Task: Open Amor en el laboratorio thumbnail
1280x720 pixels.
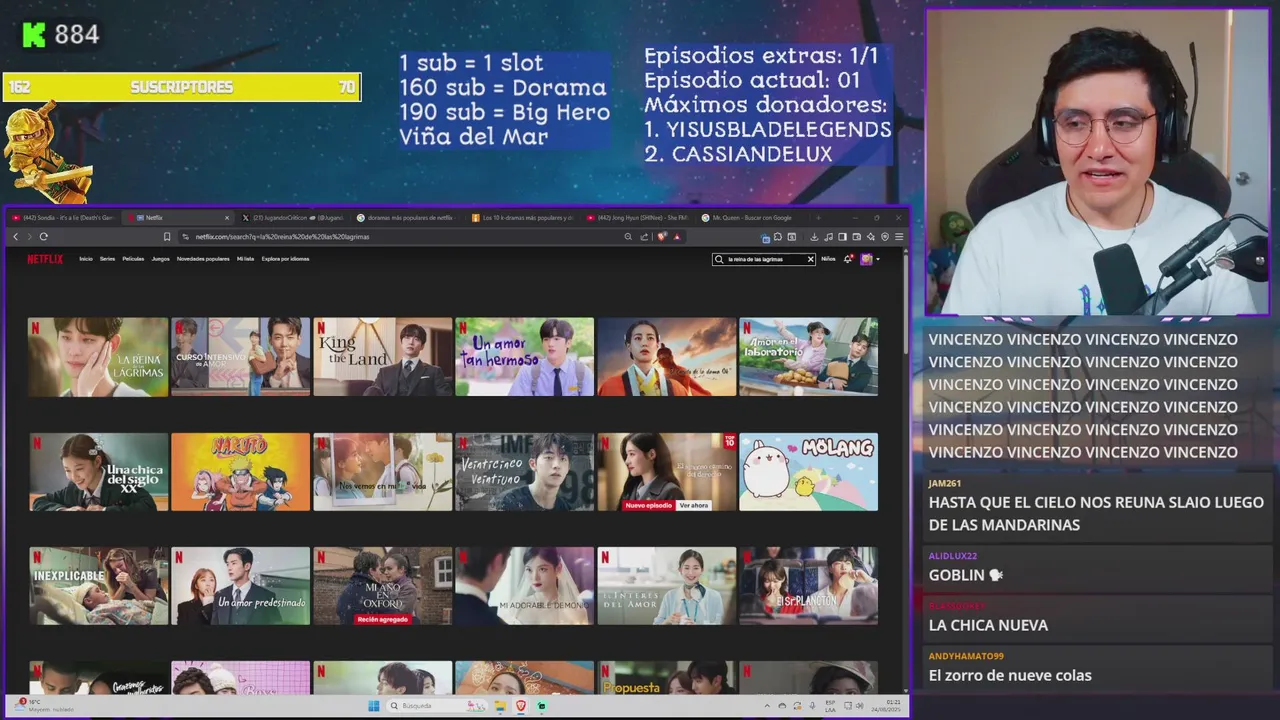Action: (x=808, y=357)
